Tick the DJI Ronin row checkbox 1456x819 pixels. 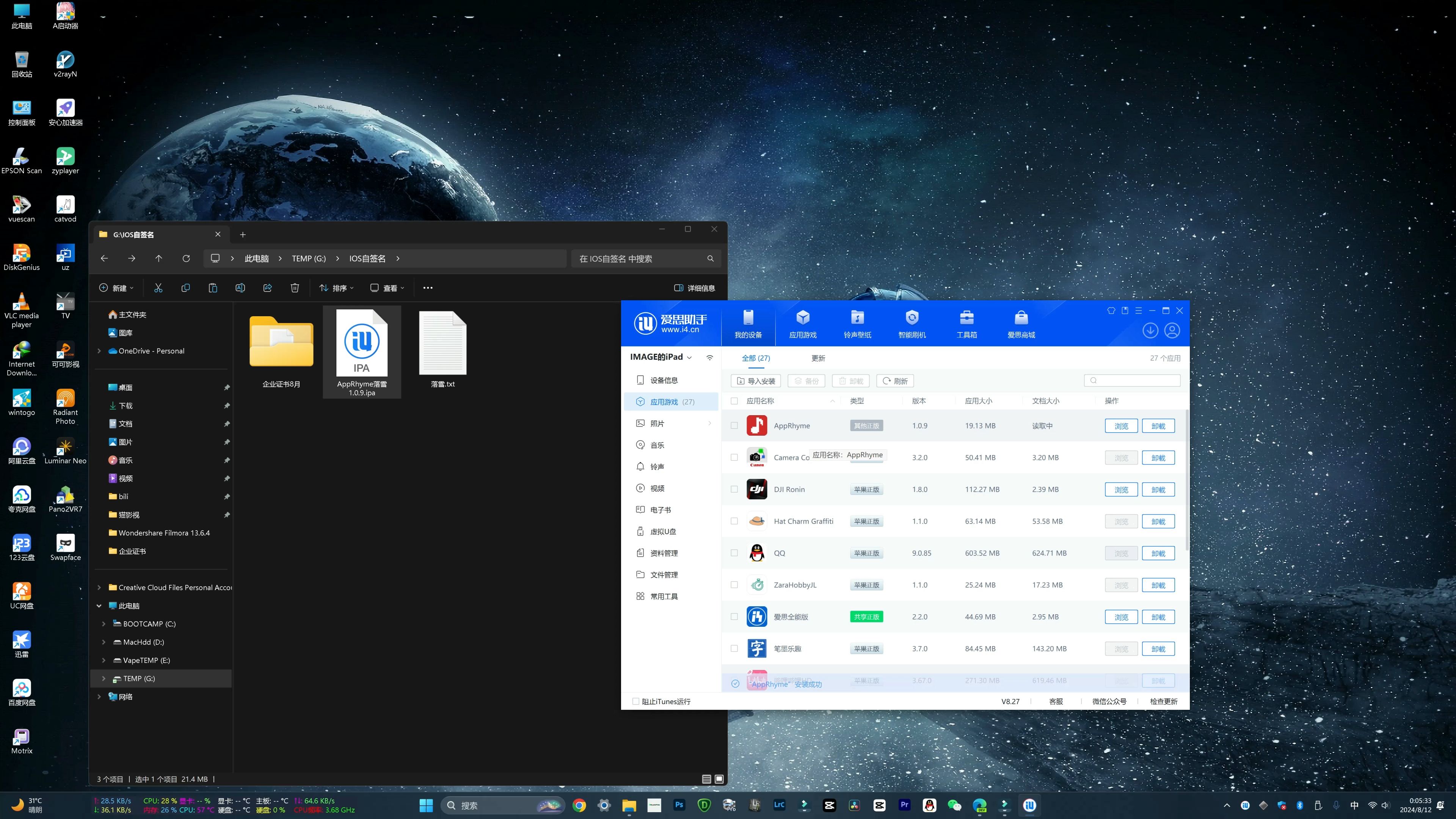pos(734,490)
